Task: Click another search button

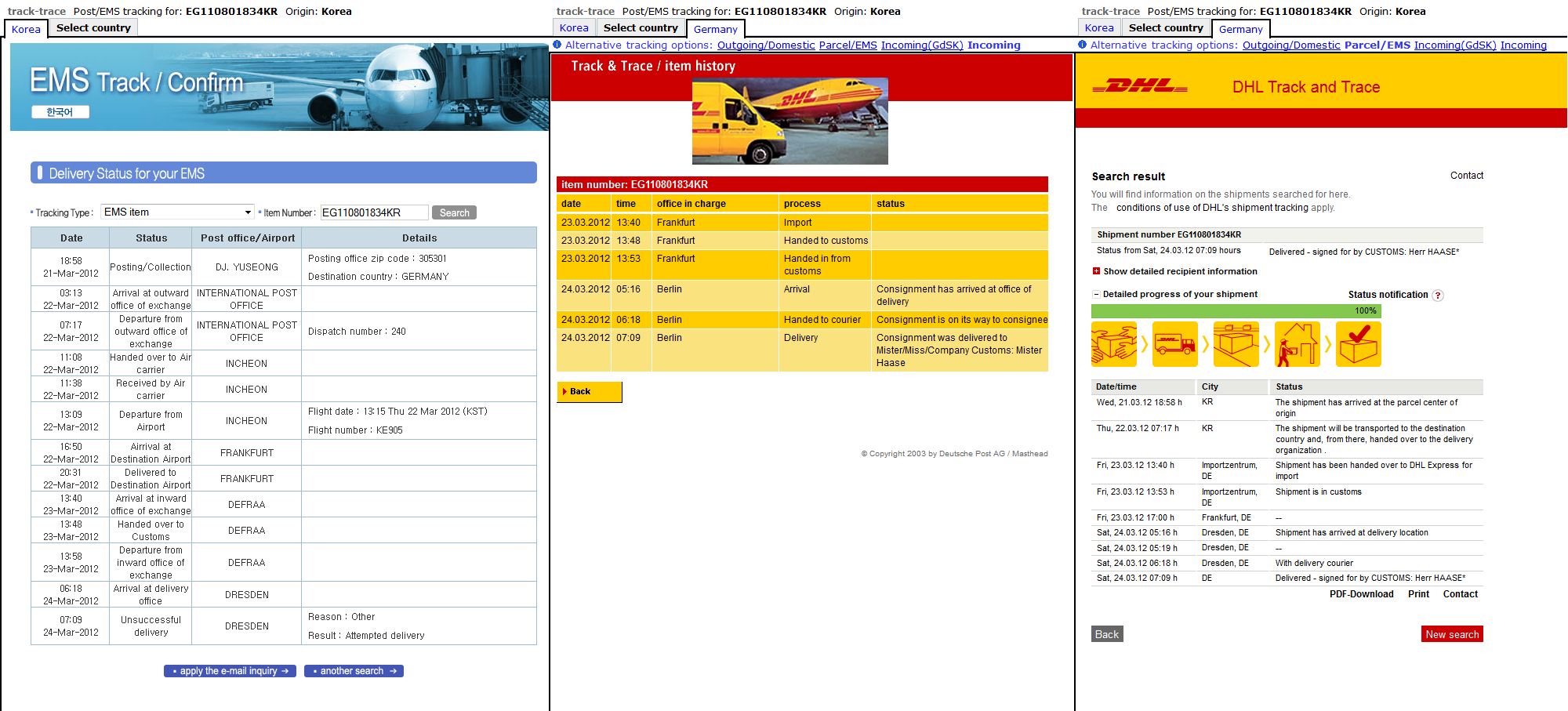Action: [x=354, y=671]
